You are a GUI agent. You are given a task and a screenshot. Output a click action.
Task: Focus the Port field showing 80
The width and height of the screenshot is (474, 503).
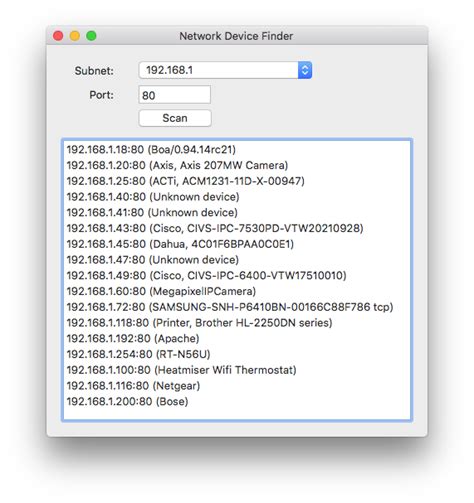[x=175, y=95]
